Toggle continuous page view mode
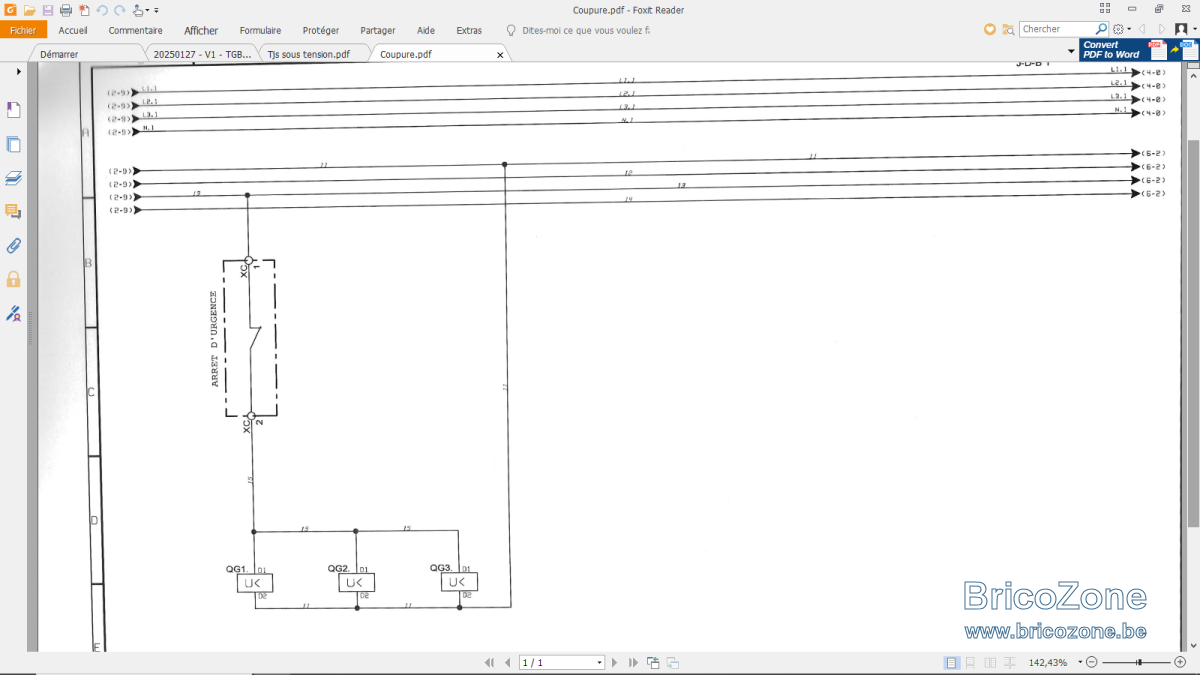Viewport: 1200px width, 675px height. tap(970, 663)
